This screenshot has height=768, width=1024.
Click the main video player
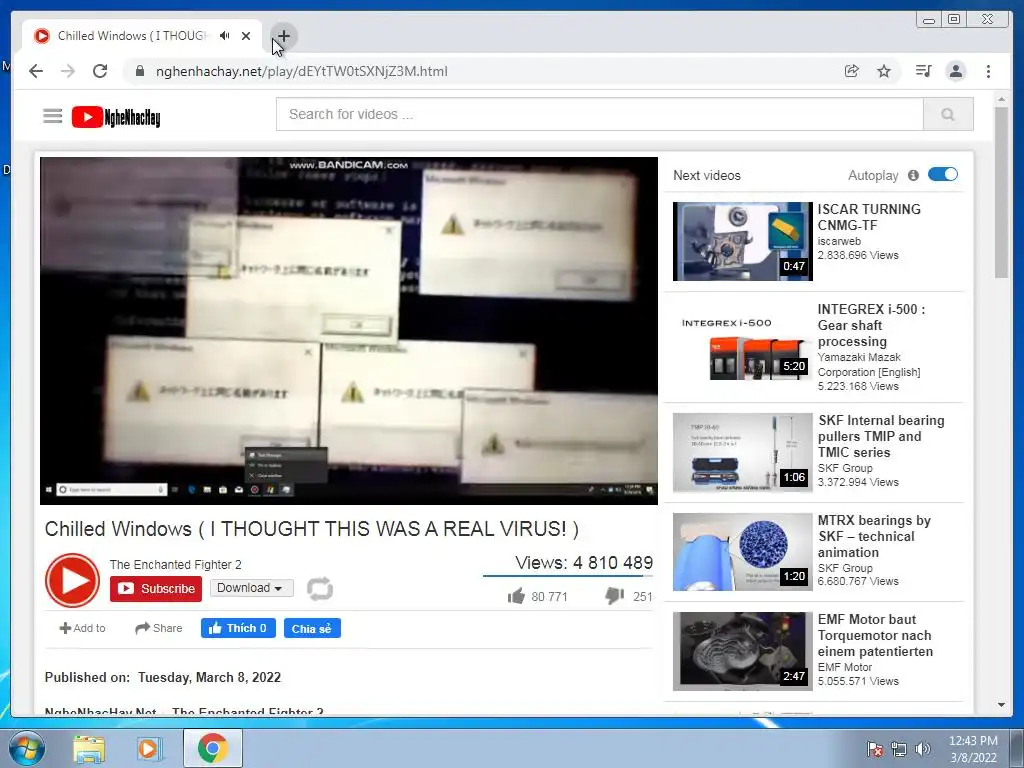click(349, 330)
